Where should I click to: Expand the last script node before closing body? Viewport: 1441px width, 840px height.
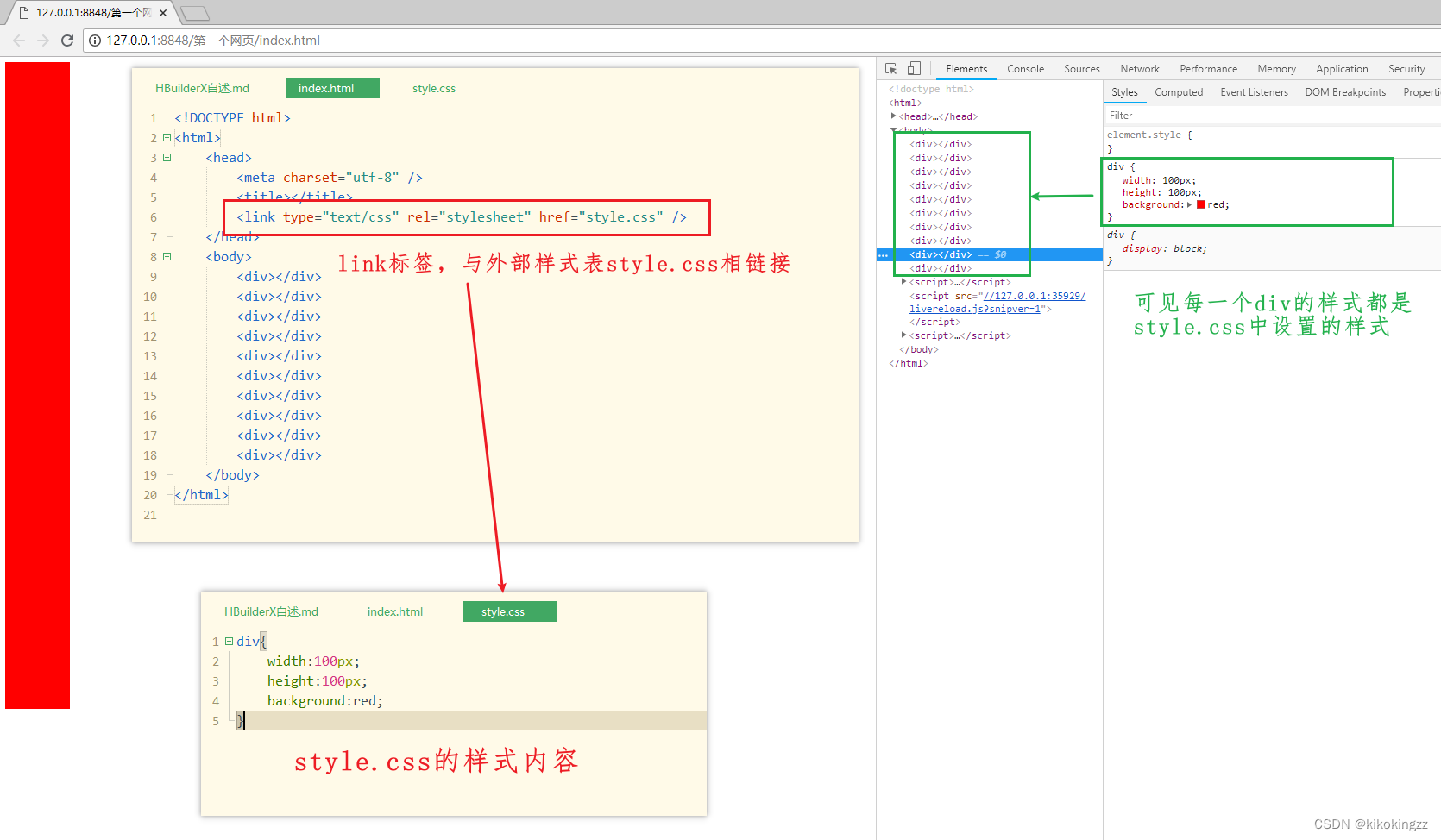click(x=904, y=335)
